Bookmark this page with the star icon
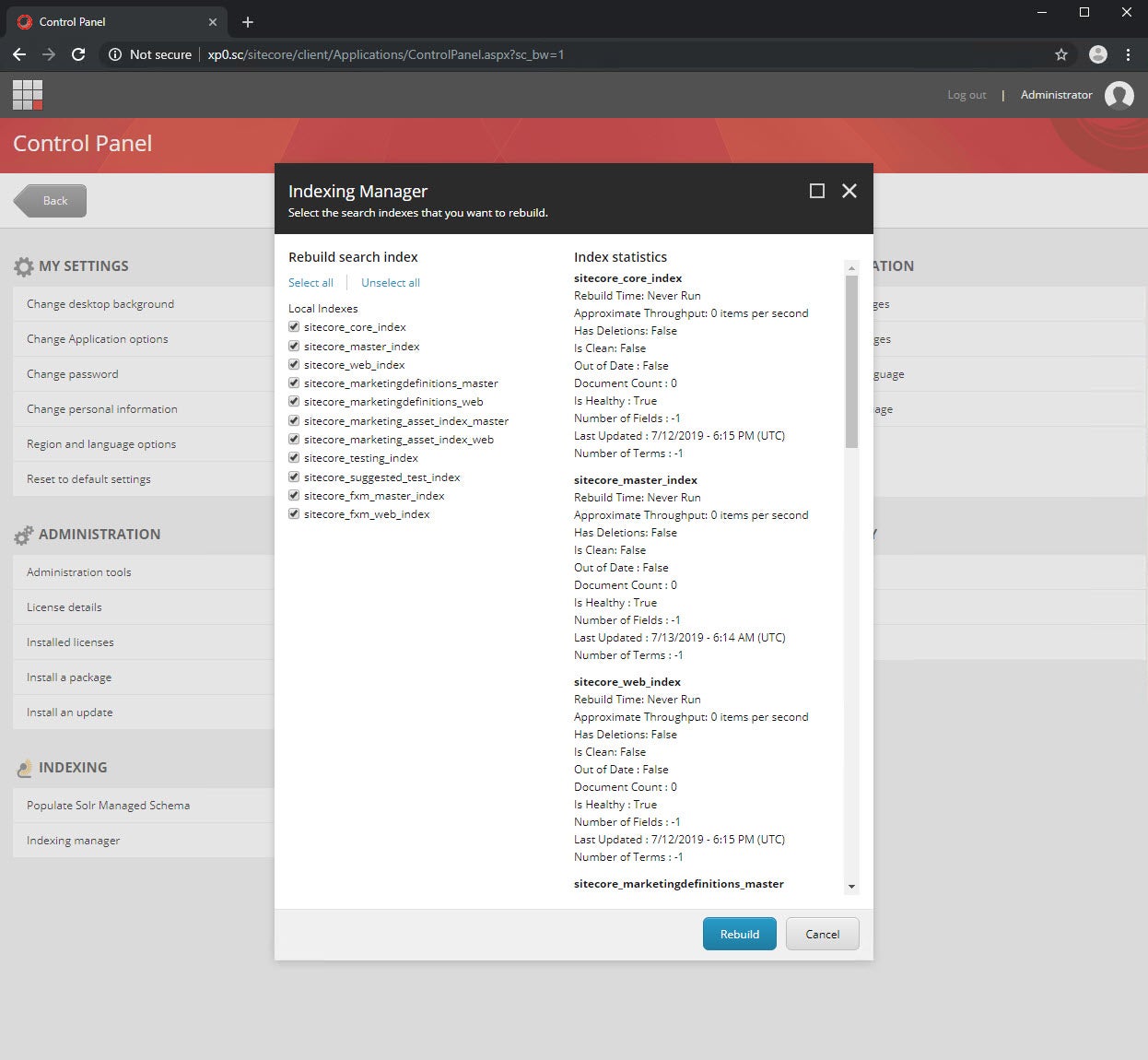 coord(1061,54)
